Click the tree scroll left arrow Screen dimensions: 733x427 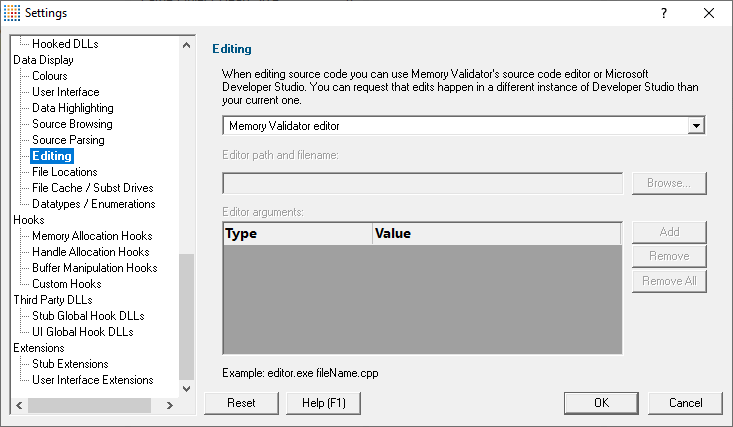click(x=19, y=405)
